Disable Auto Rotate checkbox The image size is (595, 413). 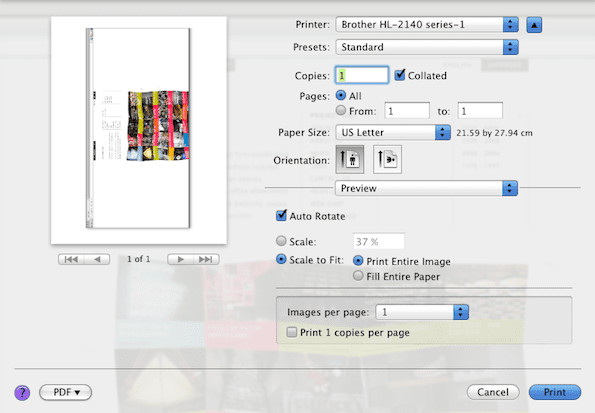click(x=281, y=216)
